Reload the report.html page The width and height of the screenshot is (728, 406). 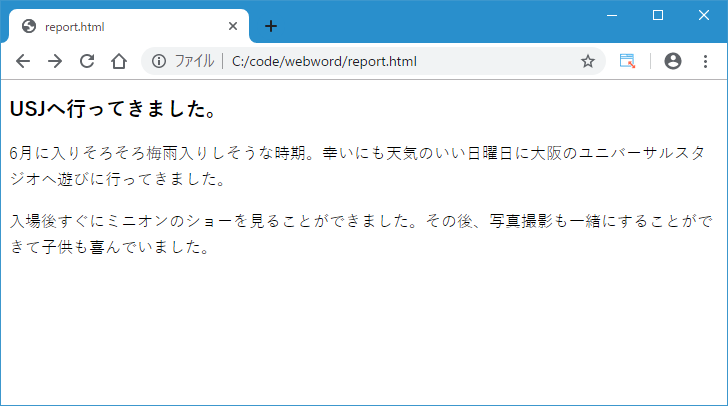click(x=87, y=61)
